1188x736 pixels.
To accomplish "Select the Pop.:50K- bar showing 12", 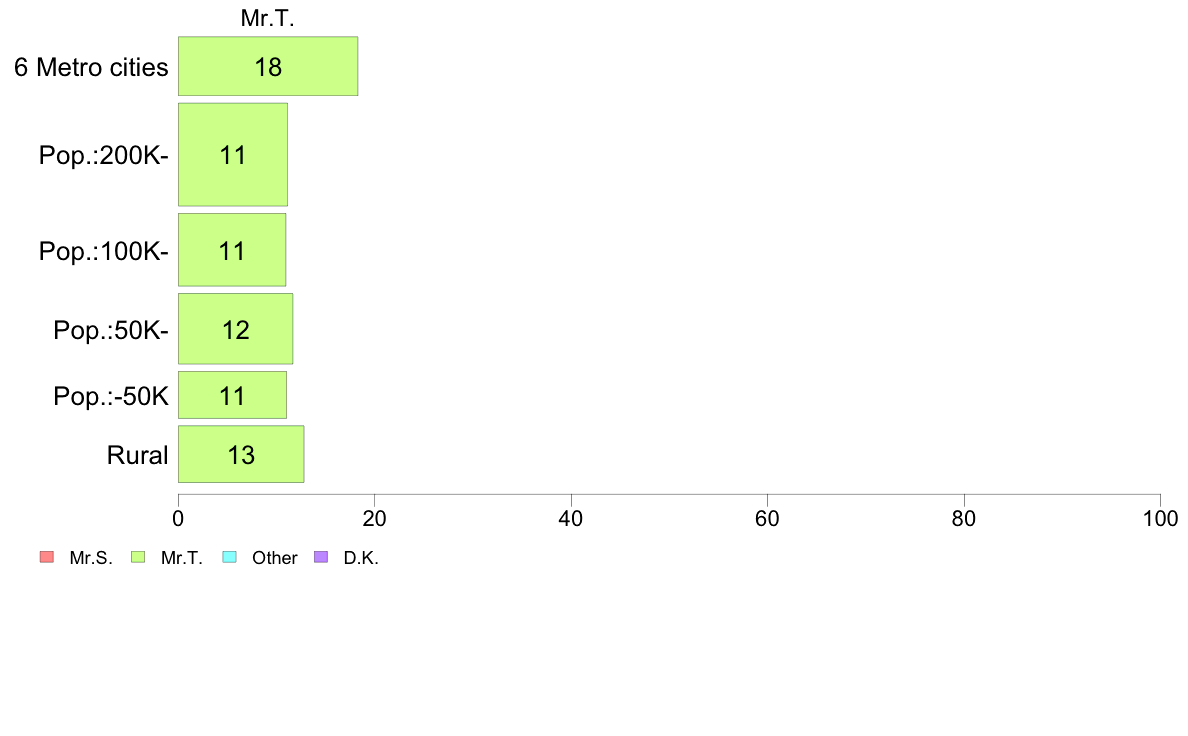I will click(236, 329).
